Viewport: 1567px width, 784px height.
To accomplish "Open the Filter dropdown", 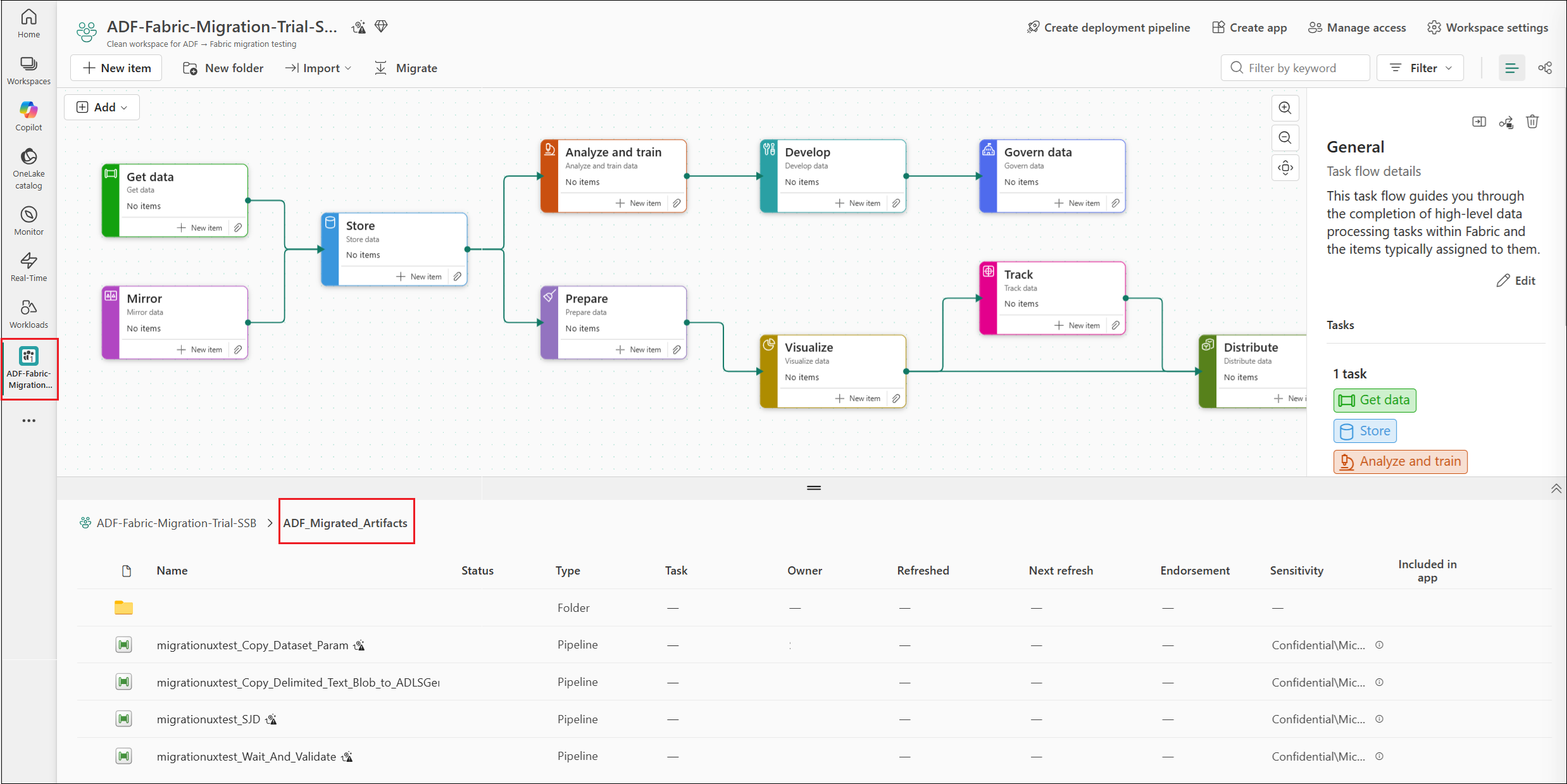I will pos(1420,68).
